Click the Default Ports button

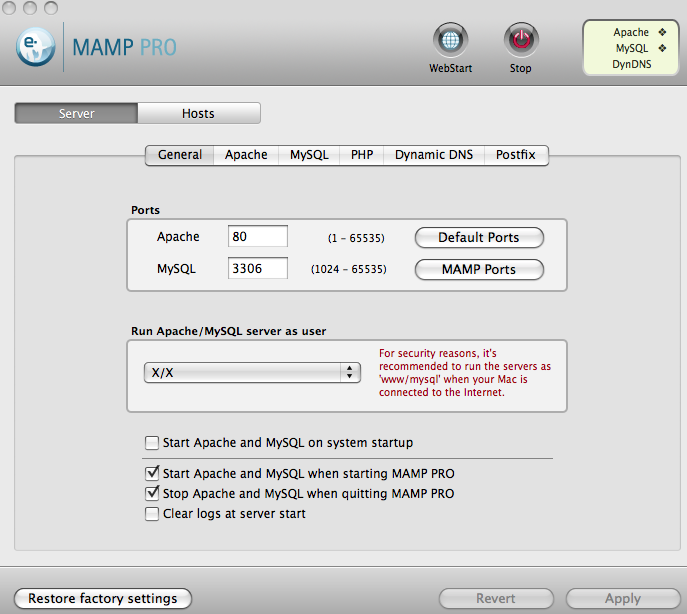click(479, 238)
